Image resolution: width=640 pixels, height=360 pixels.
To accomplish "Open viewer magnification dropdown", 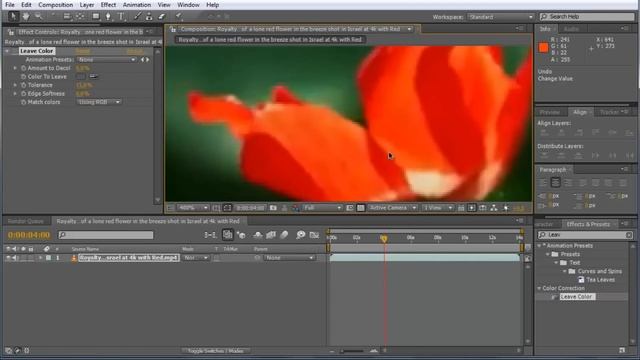I will 193,208.
